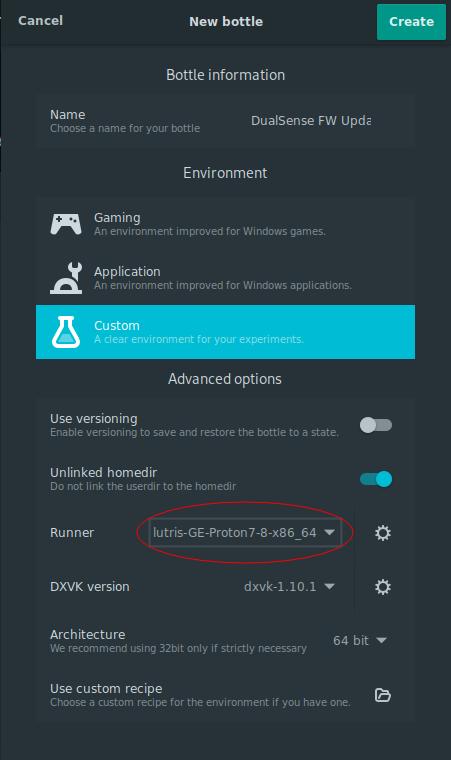Image resolution: width=451 pixels, height=760 pixels.
Task: Click the Architecture setting label
Action: click(88, 634)
